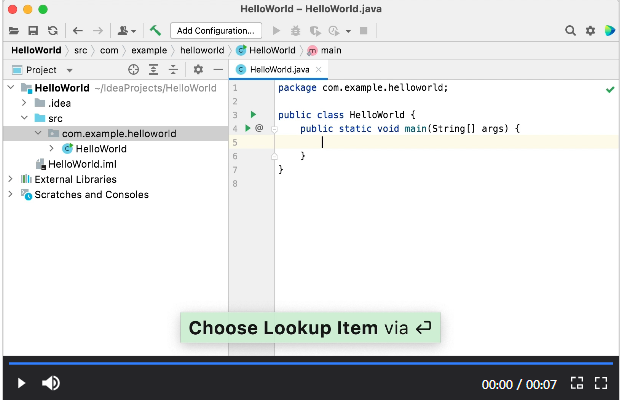
Task: Click the Profiler run icon
Action: click(334, 30)
